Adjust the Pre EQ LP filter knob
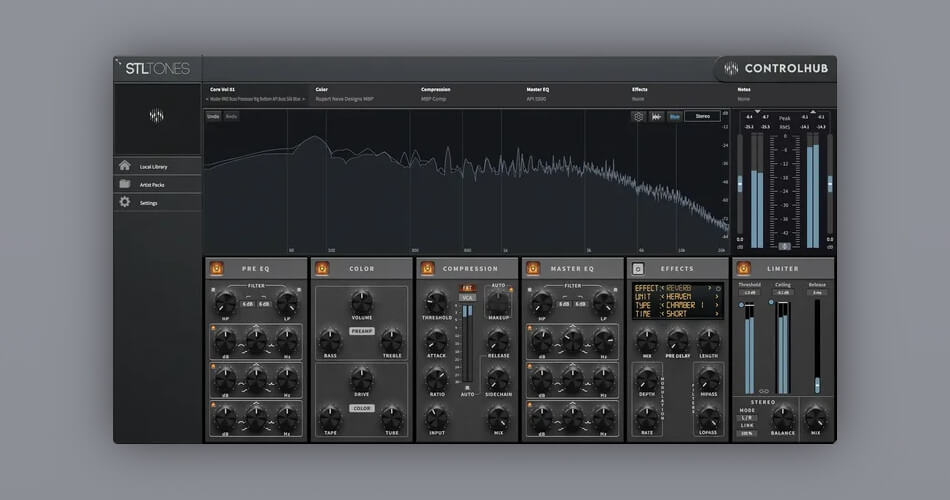 tap(287, 302)
